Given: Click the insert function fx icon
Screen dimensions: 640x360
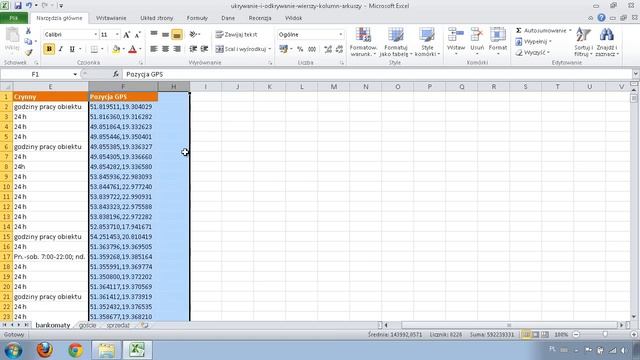Looking at the screenshot, I should point(116,74).
